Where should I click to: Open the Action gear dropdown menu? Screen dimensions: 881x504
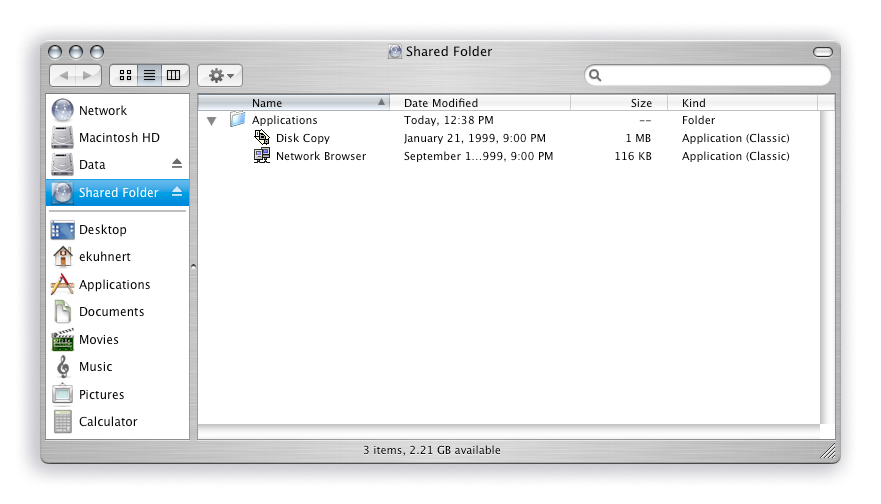pyautogui.click(x=220, y=75)
